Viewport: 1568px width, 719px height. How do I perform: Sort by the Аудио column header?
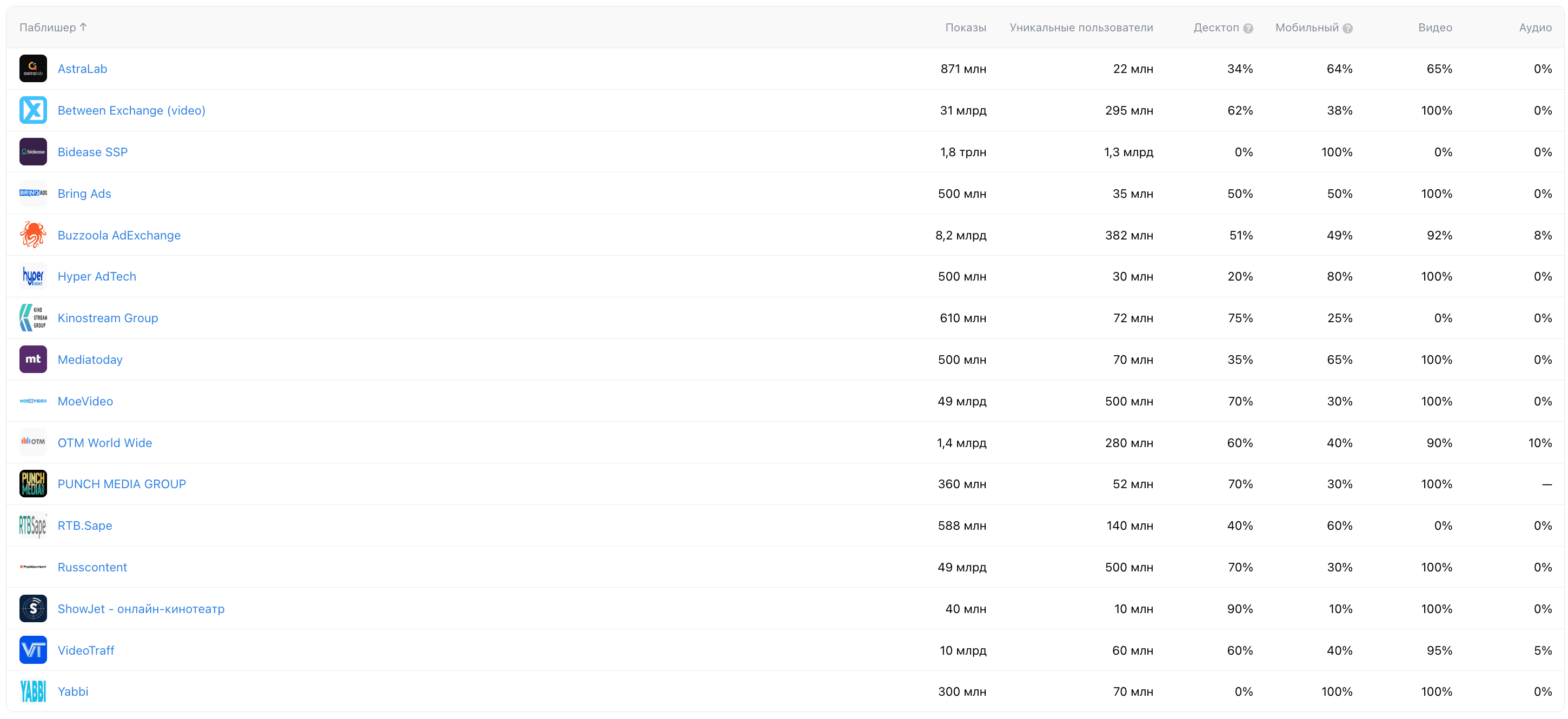[1535, 28]
